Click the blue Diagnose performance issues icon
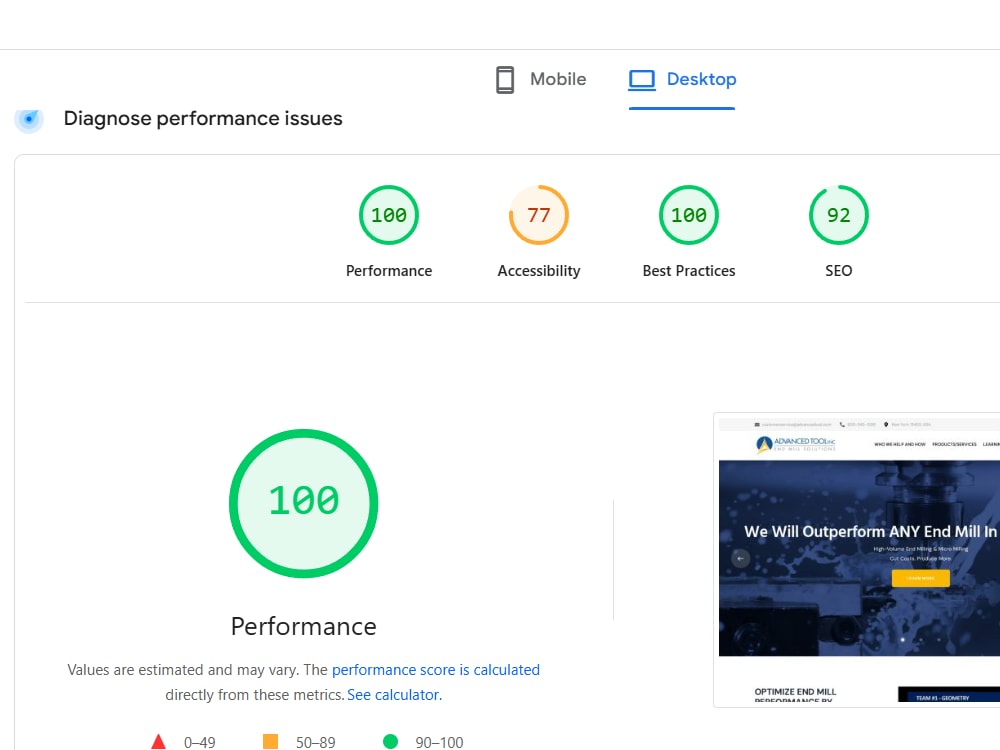 (29, 119)
